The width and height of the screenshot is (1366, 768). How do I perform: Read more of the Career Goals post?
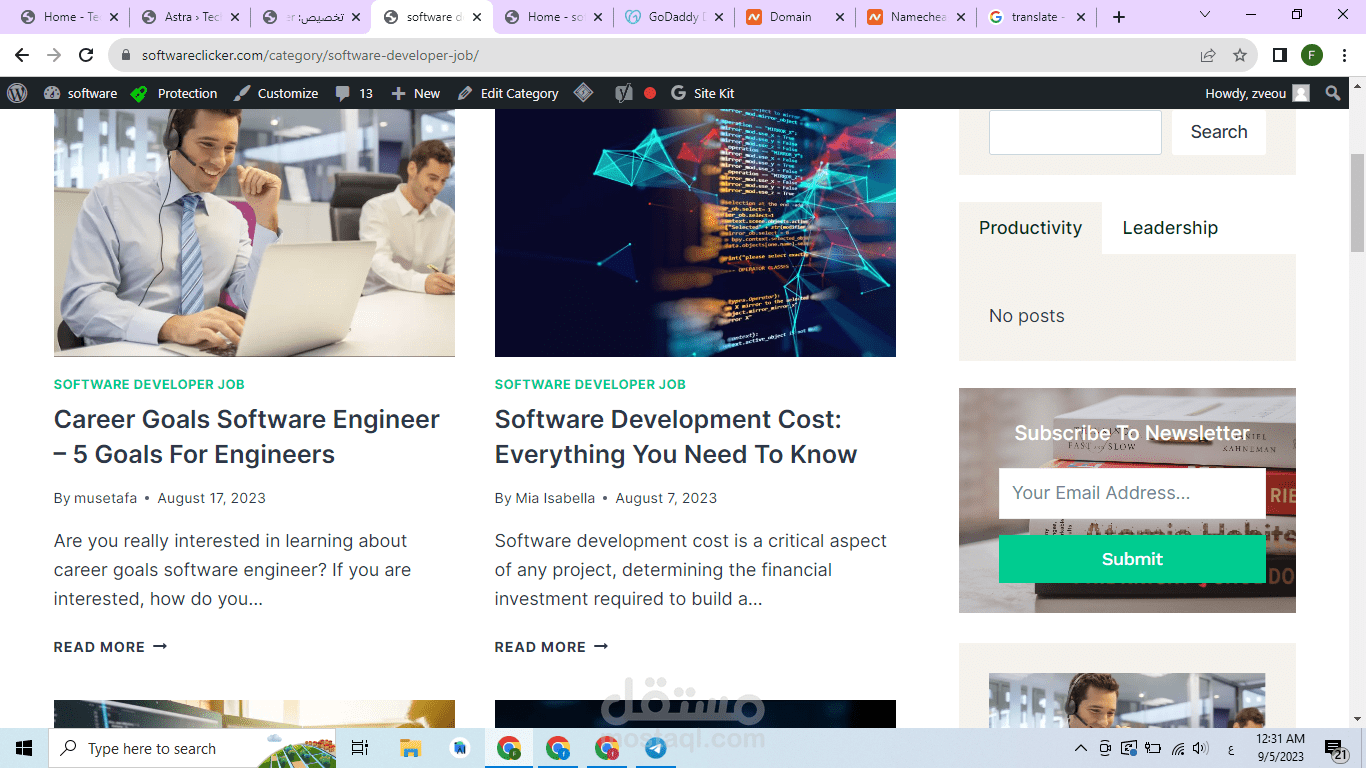click(x=110, y=647)
